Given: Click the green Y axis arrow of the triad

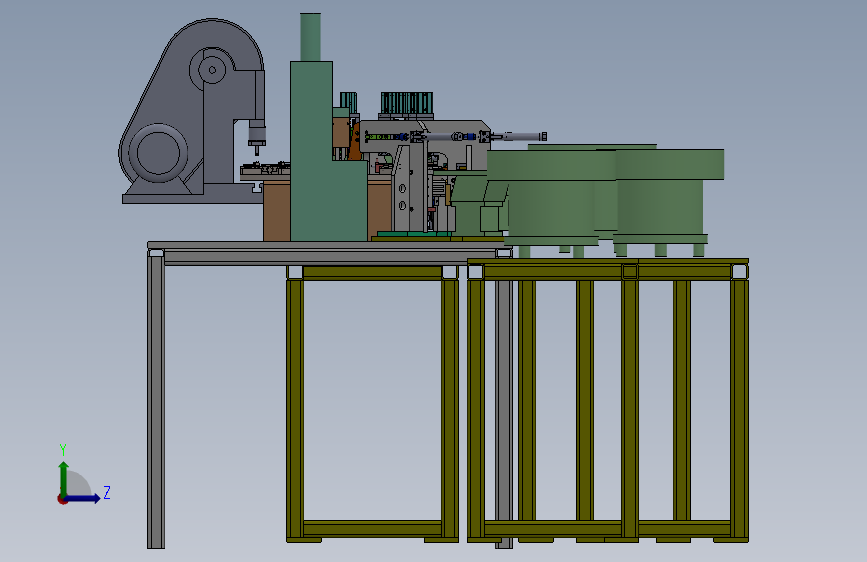Looking at the screenshot, I should (64, 478).
